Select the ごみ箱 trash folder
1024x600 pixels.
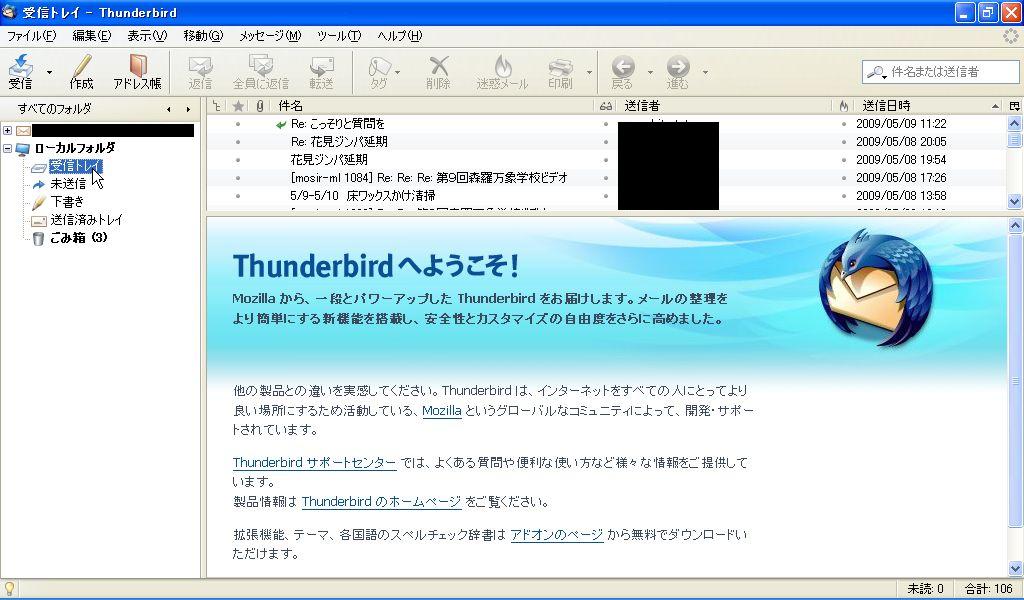coord(78,238)
